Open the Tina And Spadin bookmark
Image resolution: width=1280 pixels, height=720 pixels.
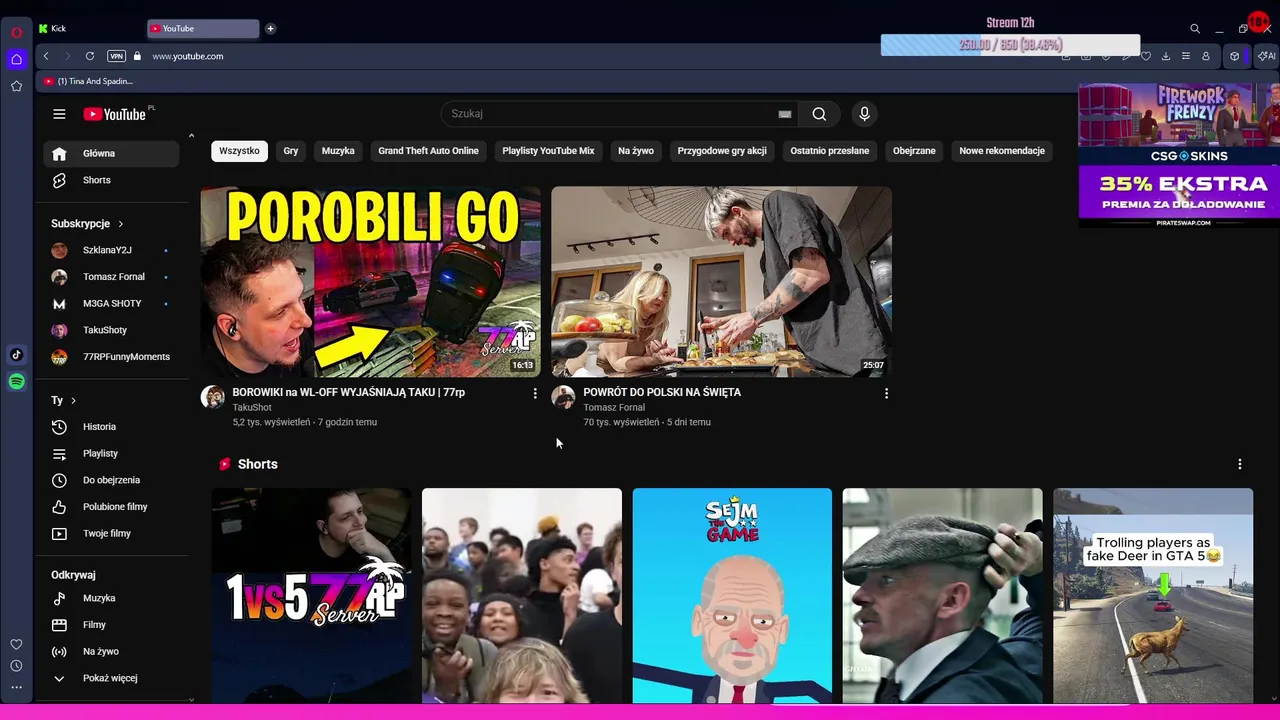pos(89,81)
